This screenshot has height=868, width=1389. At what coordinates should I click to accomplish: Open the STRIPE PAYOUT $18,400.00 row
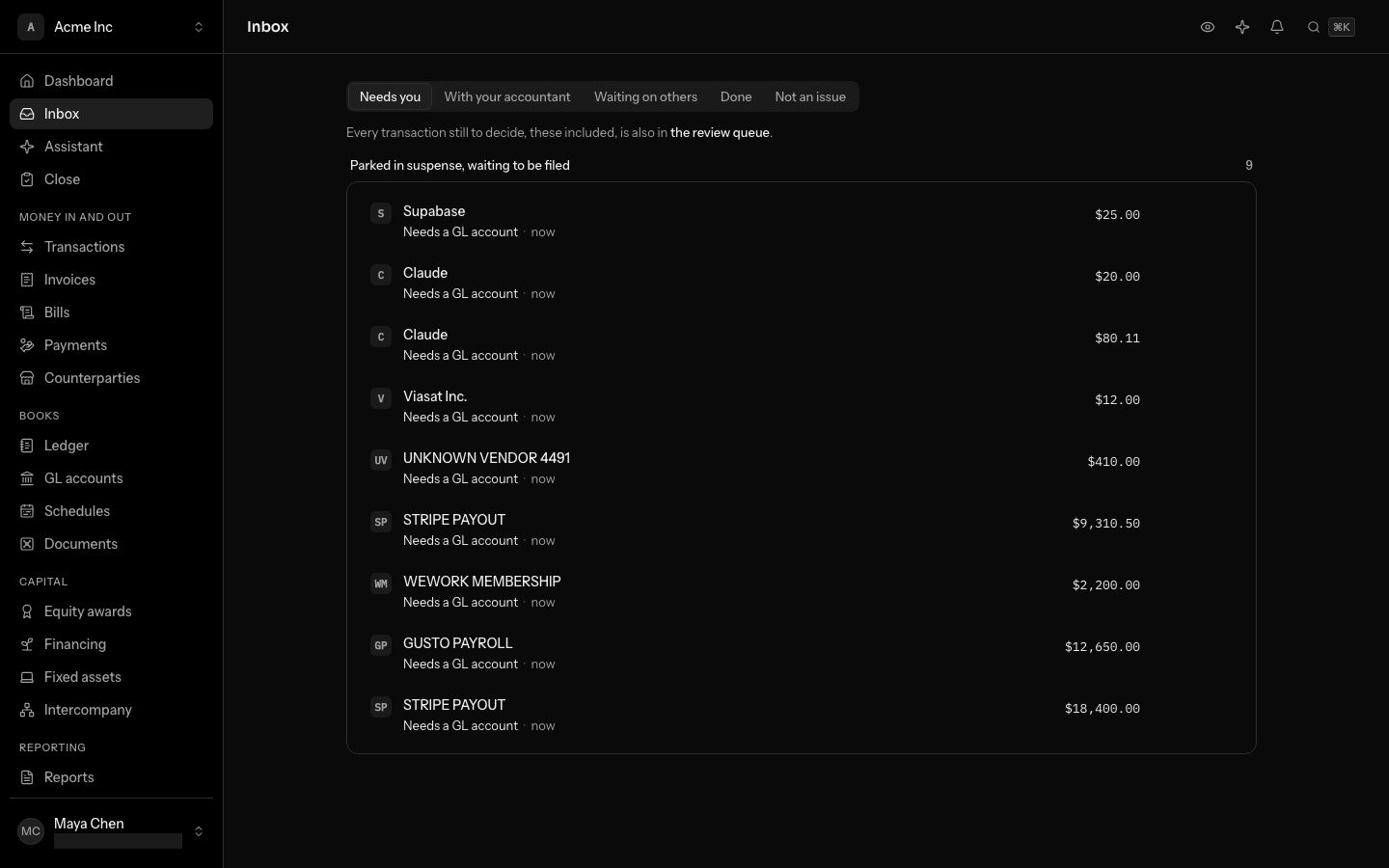[801, 715]
